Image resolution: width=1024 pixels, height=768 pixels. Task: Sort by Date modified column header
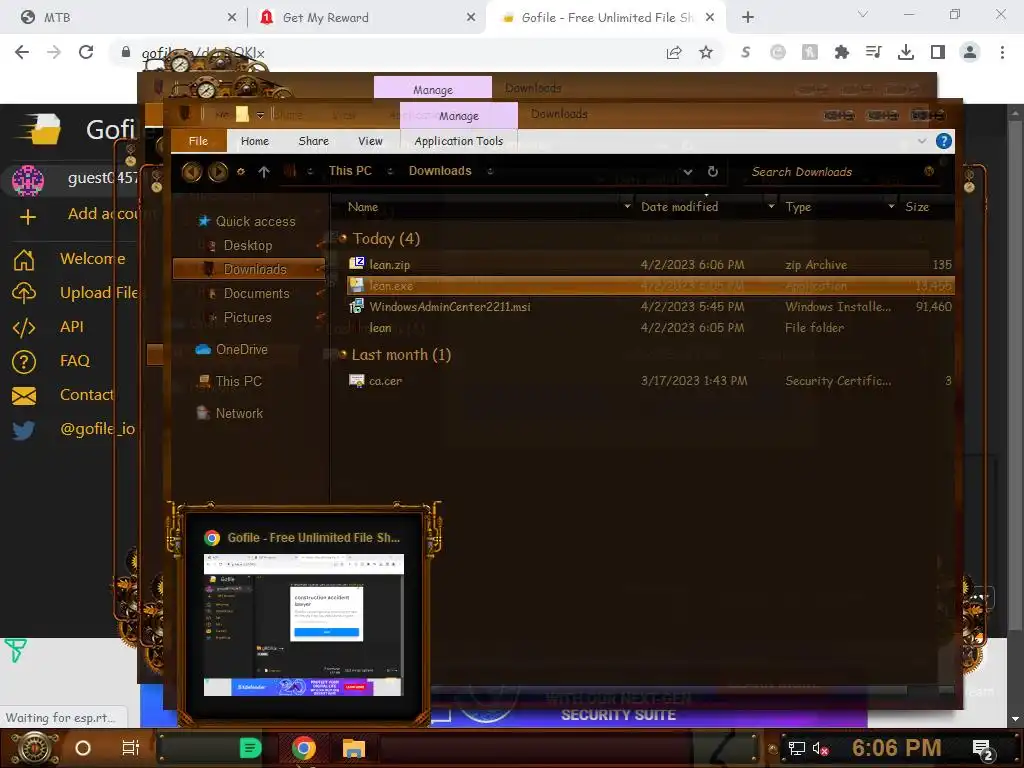pyautogui.click(x=680, y=207)
